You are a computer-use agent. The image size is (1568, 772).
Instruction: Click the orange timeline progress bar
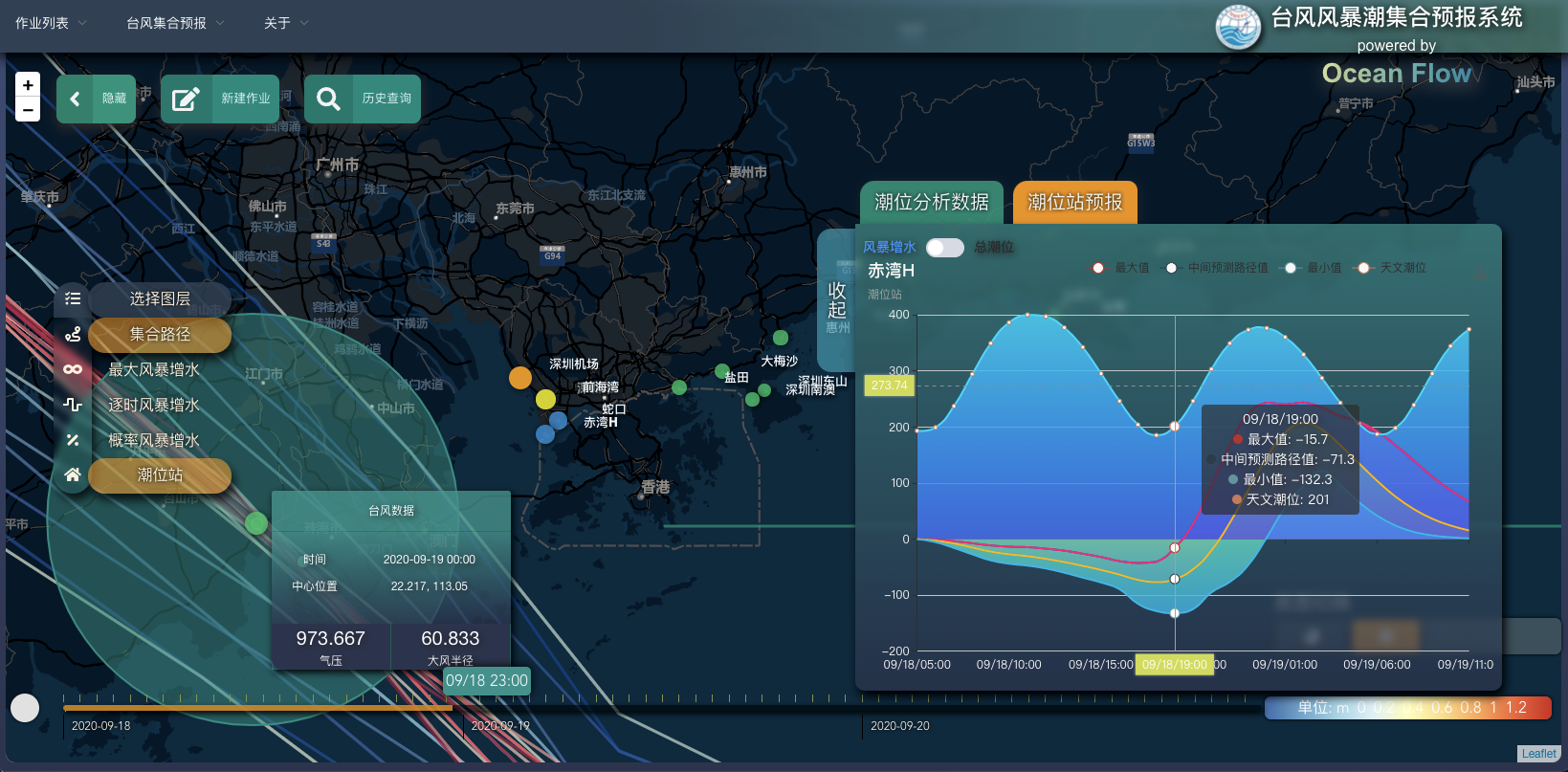click(257, 708)
